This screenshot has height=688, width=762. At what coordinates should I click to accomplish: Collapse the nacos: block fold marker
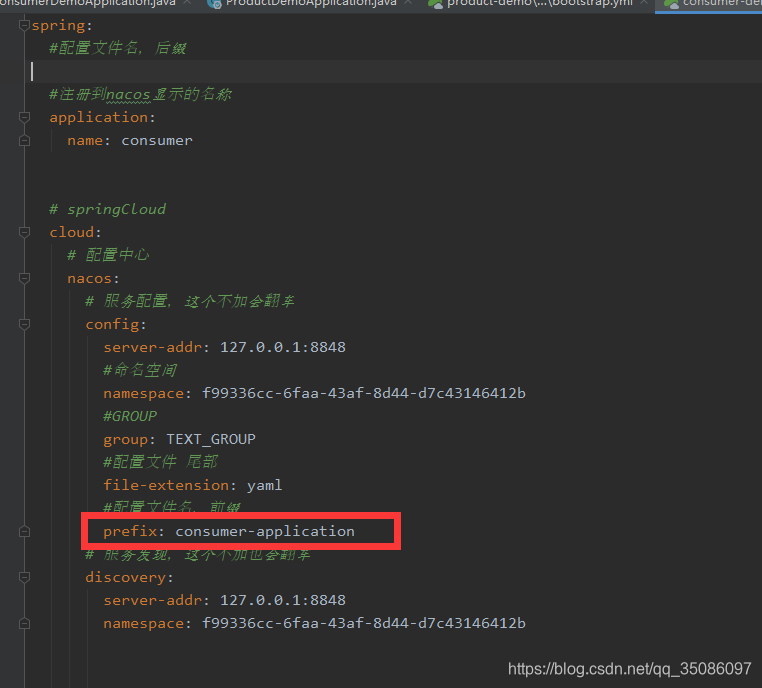pyautogui.click(x=24, y=278)
